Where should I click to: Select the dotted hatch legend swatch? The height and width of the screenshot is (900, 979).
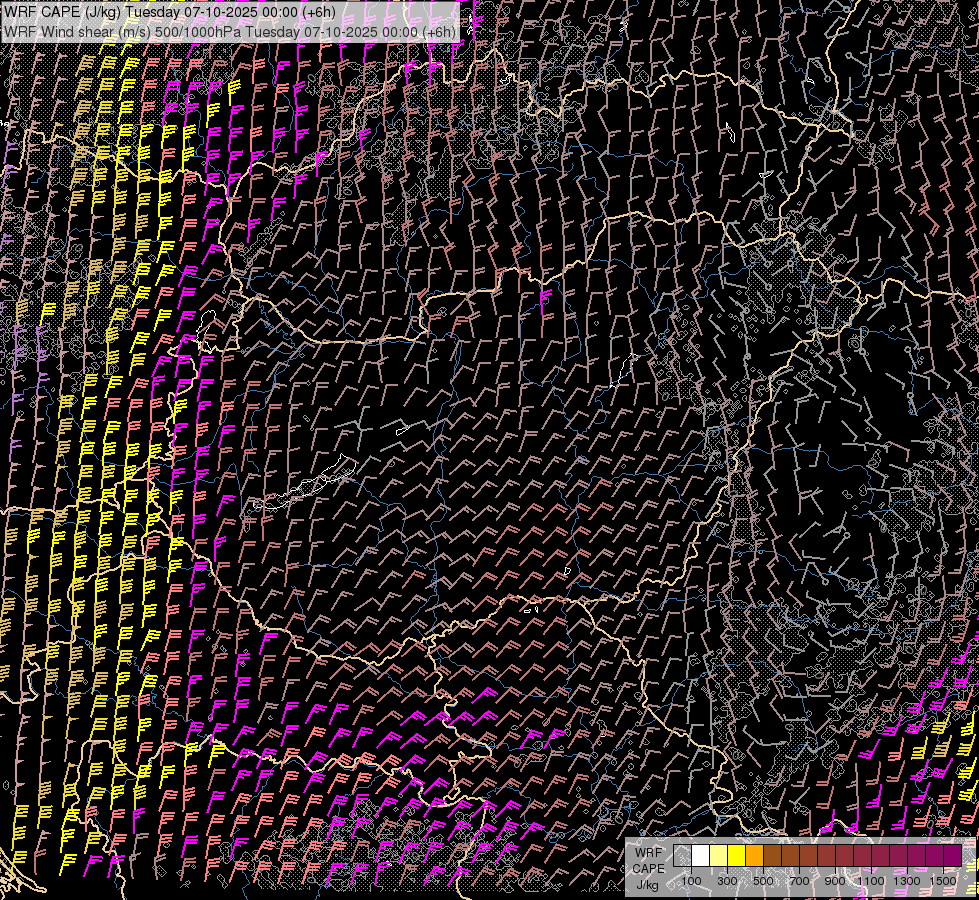click(682, 856)
